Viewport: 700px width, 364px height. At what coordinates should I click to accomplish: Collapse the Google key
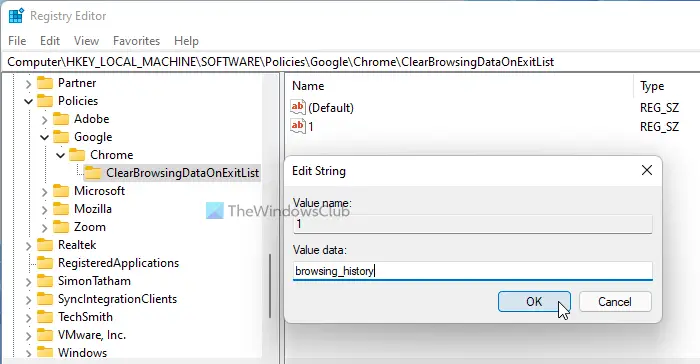click(x=44, y=137)
